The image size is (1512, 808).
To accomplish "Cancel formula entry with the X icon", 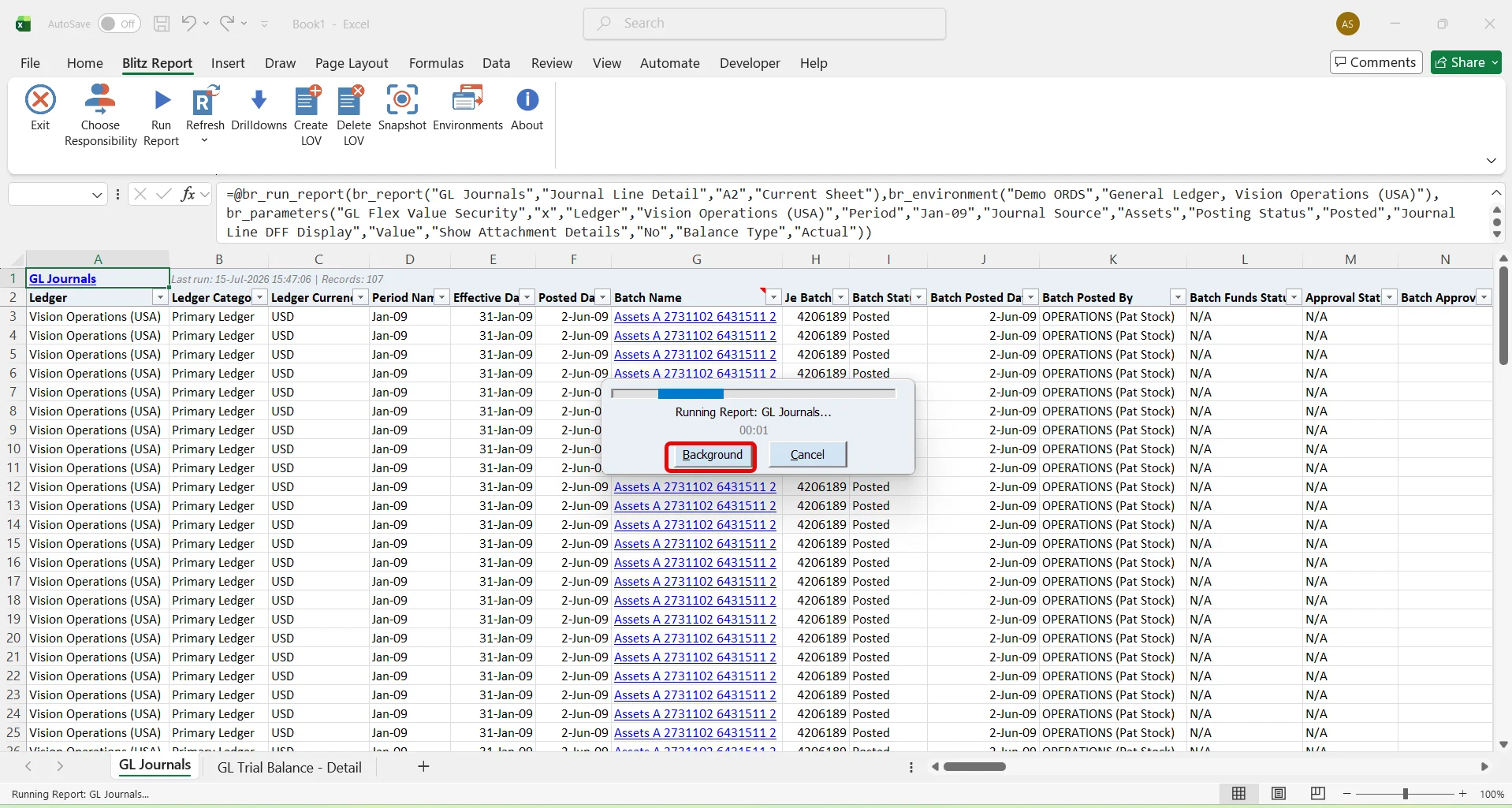I will tap(140, 194).
